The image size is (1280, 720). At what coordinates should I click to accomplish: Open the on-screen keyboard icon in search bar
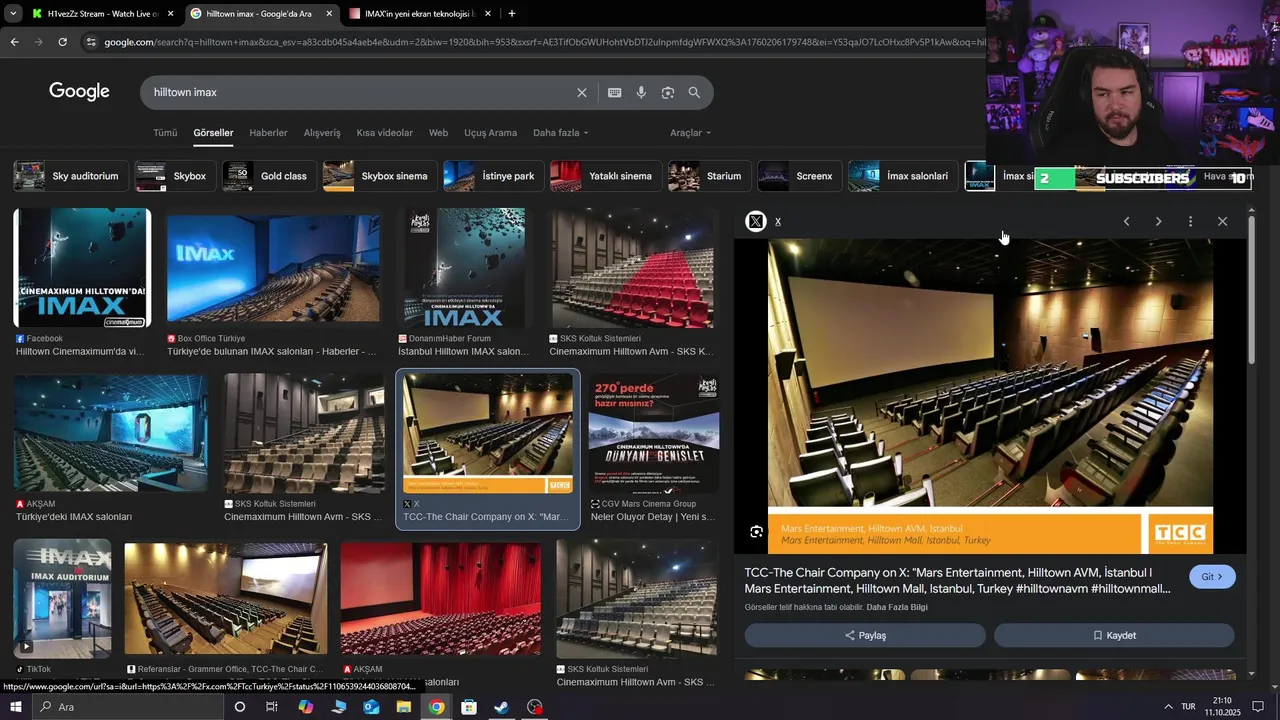point(615,92)
